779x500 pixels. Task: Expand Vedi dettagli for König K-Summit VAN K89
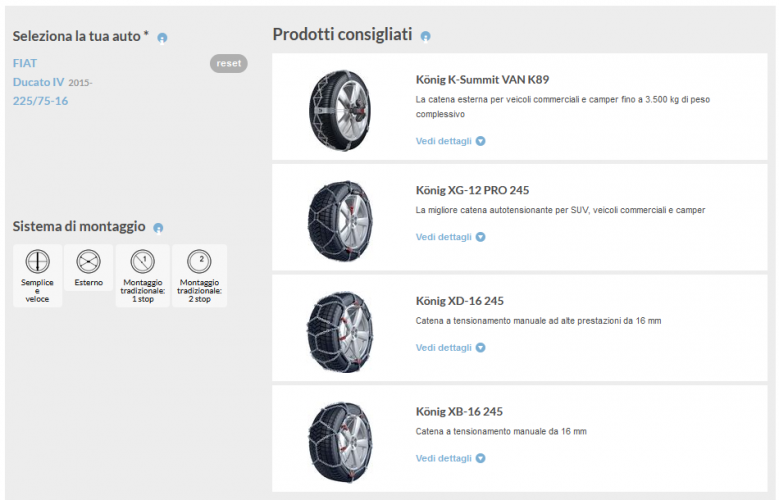[x=450, y=141]
